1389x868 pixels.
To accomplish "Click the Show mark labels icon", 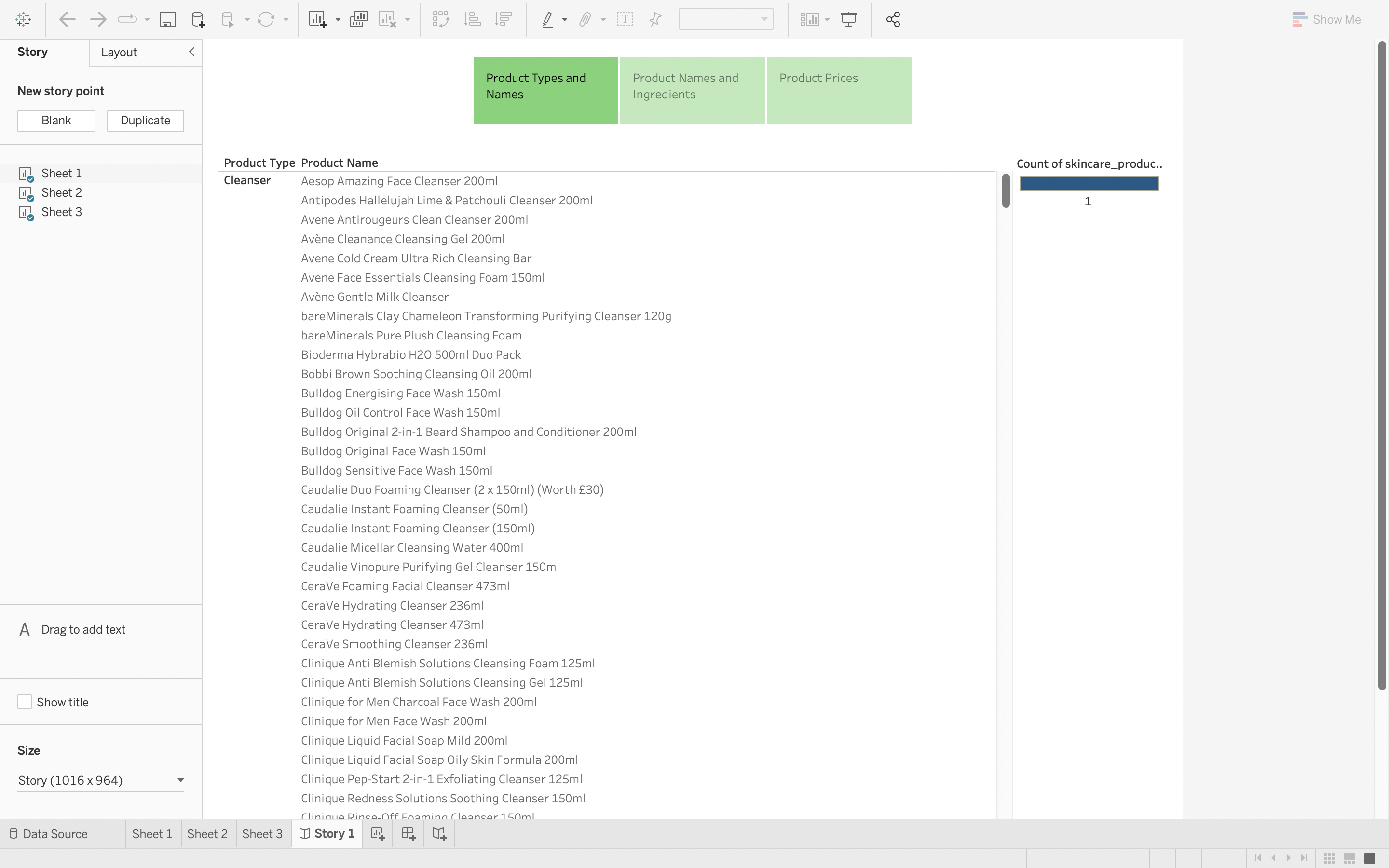I will (x=625, y=19).
